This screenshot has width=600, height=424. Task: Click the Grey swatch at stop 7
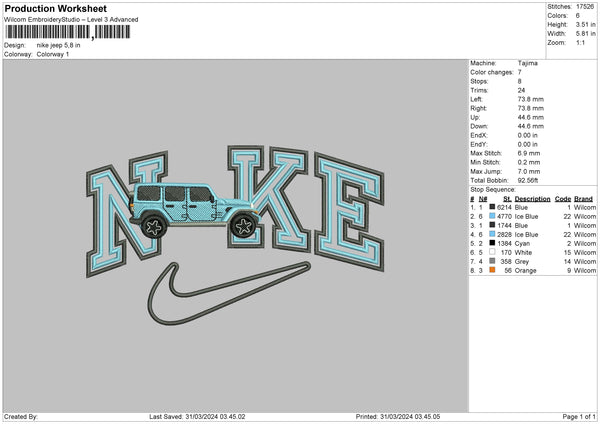[492, 261]
